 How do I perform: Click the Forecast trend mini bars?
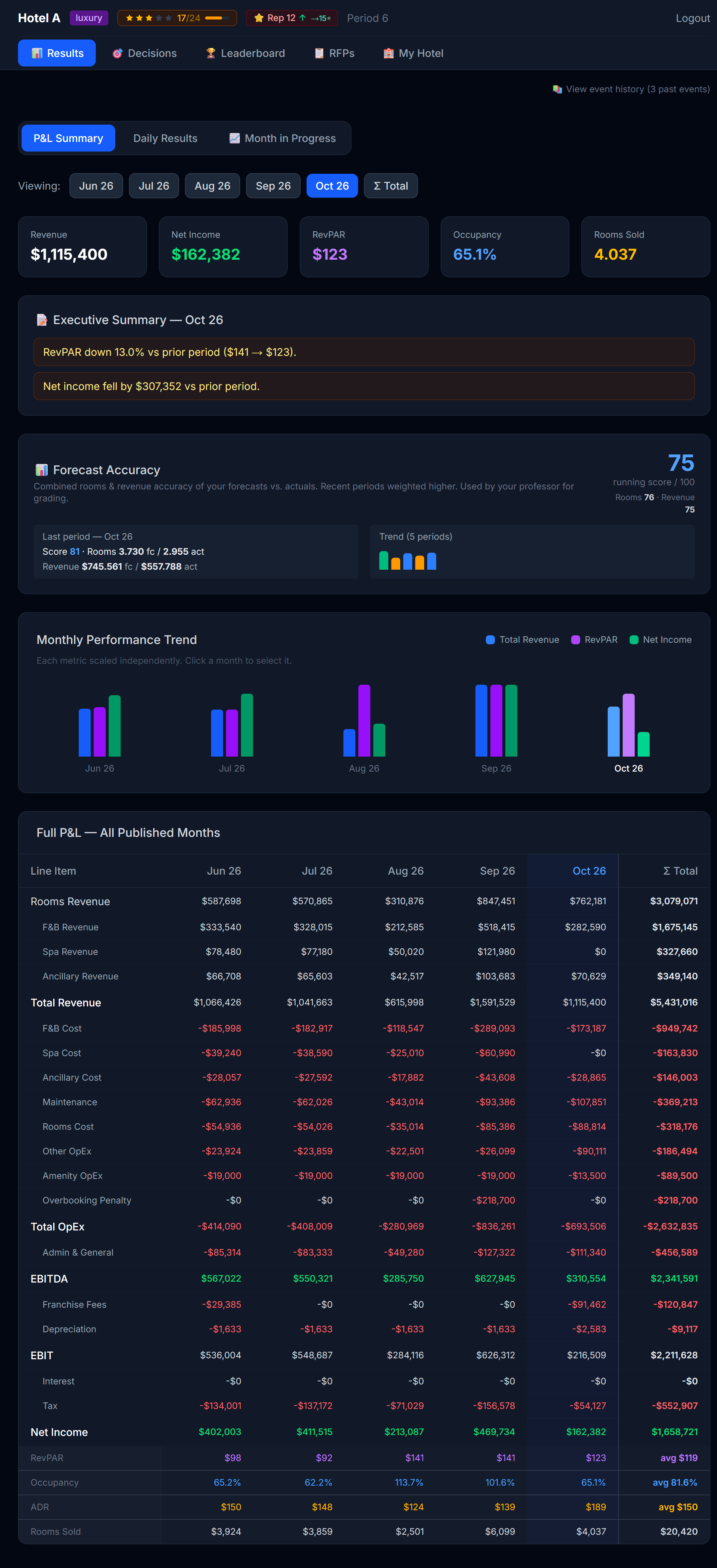(x=407, y=561)
